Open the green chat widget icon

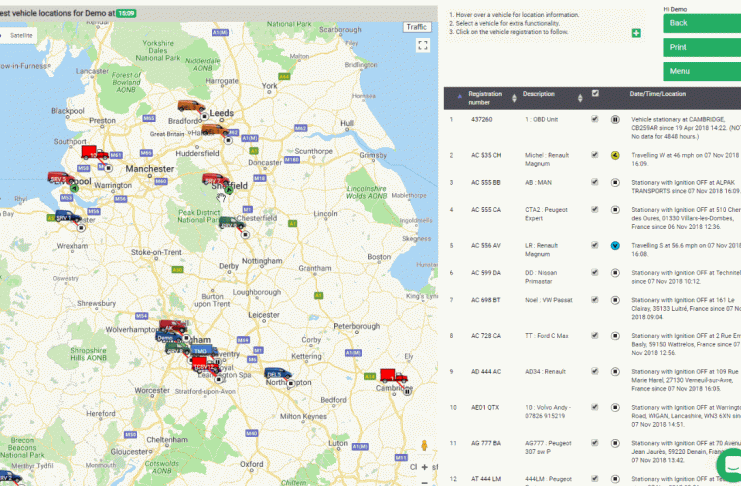coord(730,465)
